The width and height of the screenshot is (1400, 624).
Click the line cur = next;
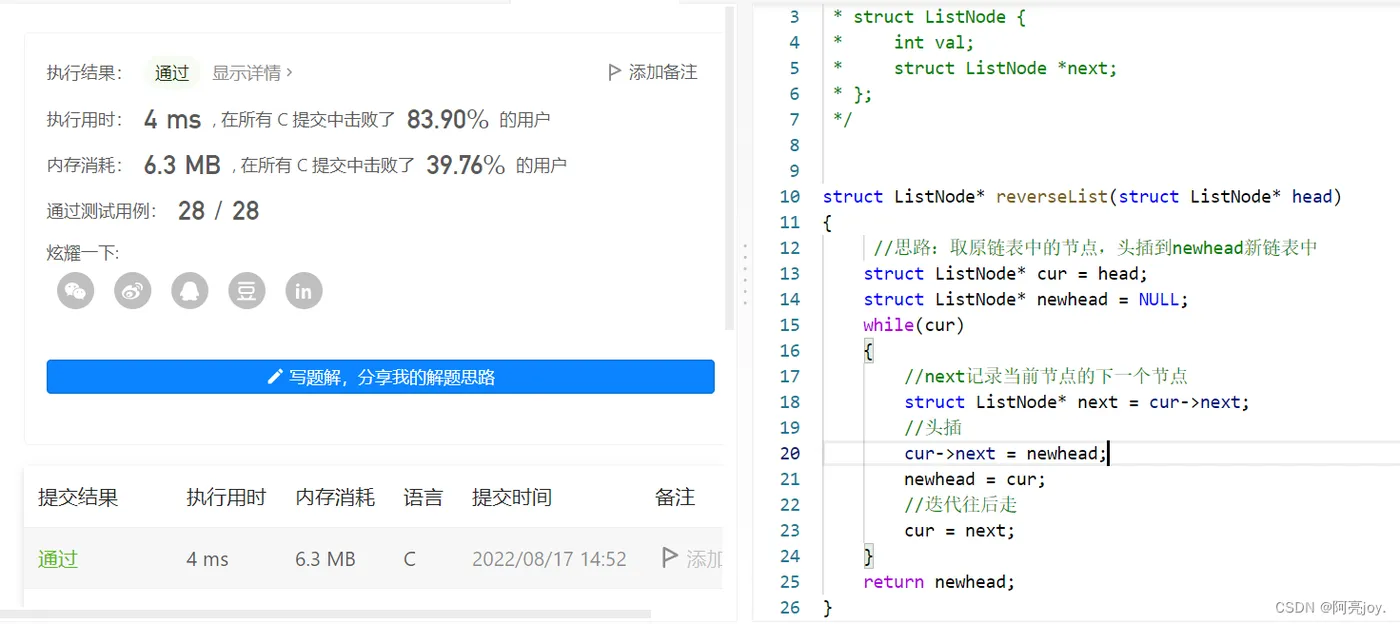tap(960, 530)
